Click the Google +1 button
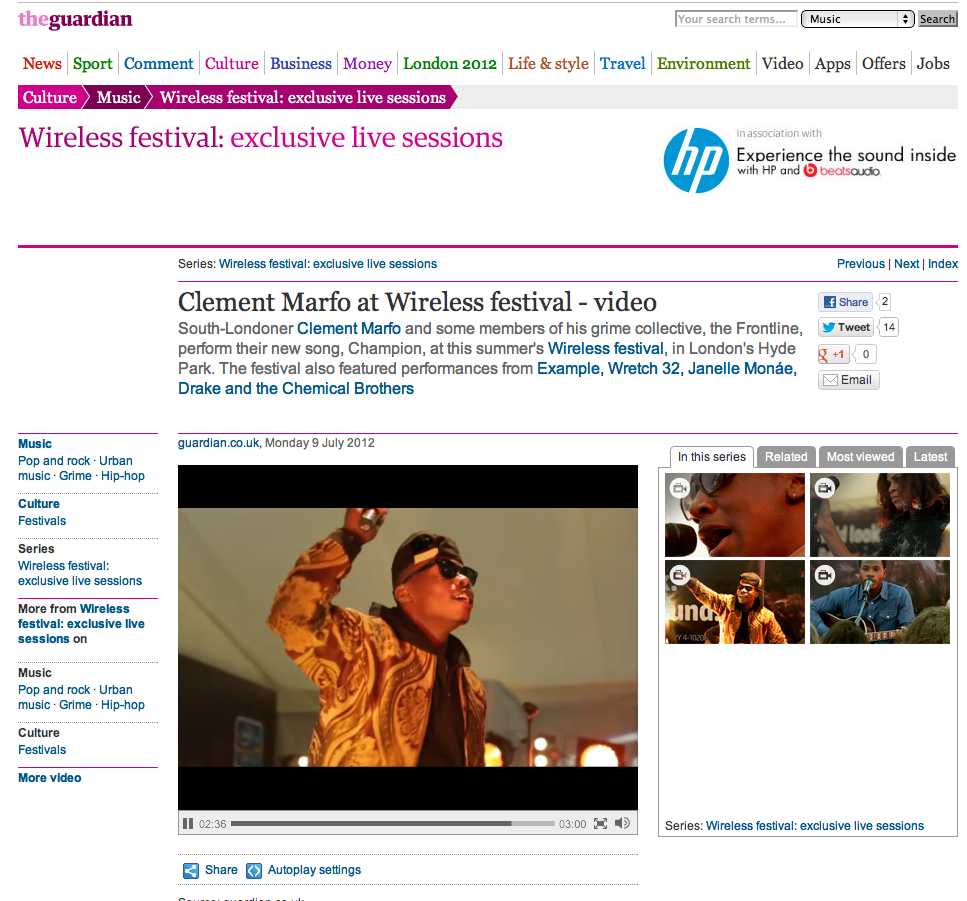967x901 pixels. pos(833,354)
